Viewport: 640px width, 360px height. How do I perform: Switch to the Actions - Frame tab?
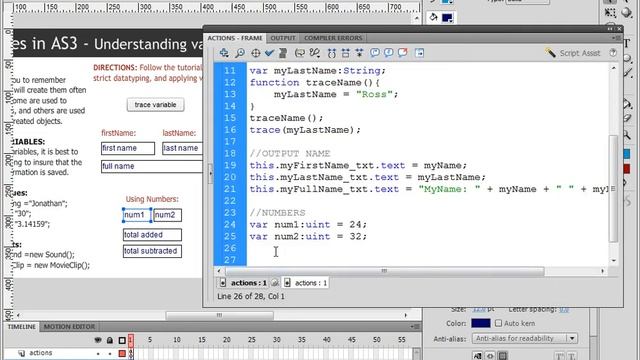(x=235, y=38)
